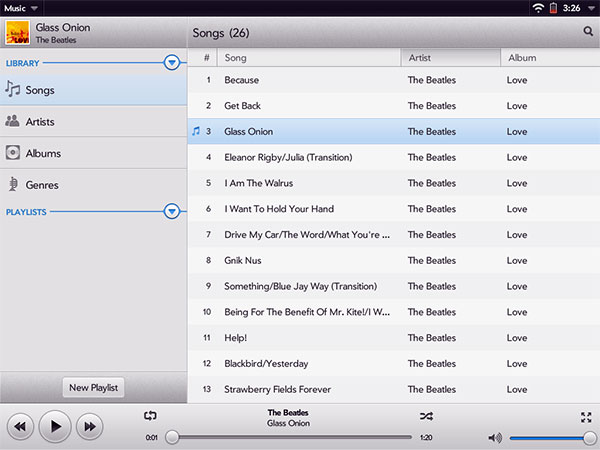Collapse the Library section arrow
Screen dimensions: 600x450
172,62
